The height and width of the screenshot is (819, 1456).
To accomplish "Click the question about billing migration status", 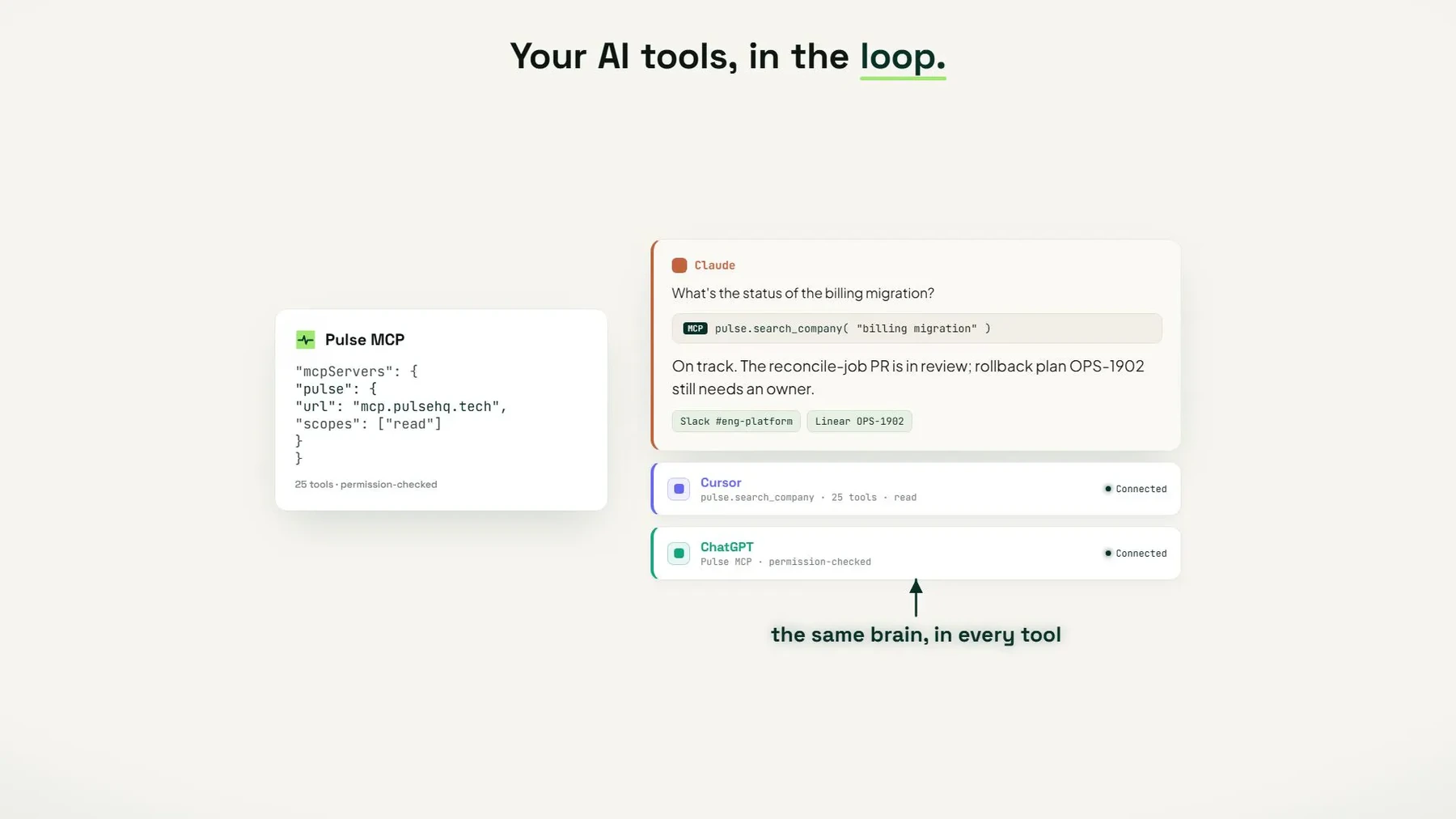I will pos(803,293).
